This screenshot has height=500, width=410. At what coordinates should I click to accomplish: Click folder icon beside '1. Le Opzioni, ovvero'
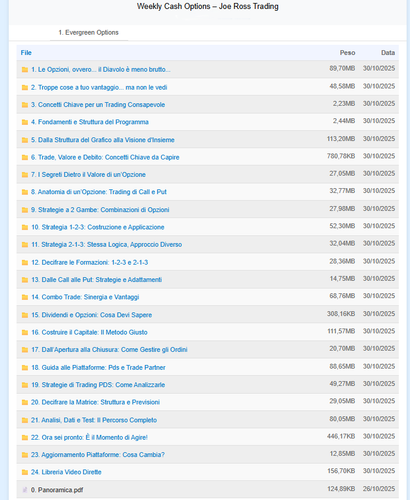coord(25,70)
